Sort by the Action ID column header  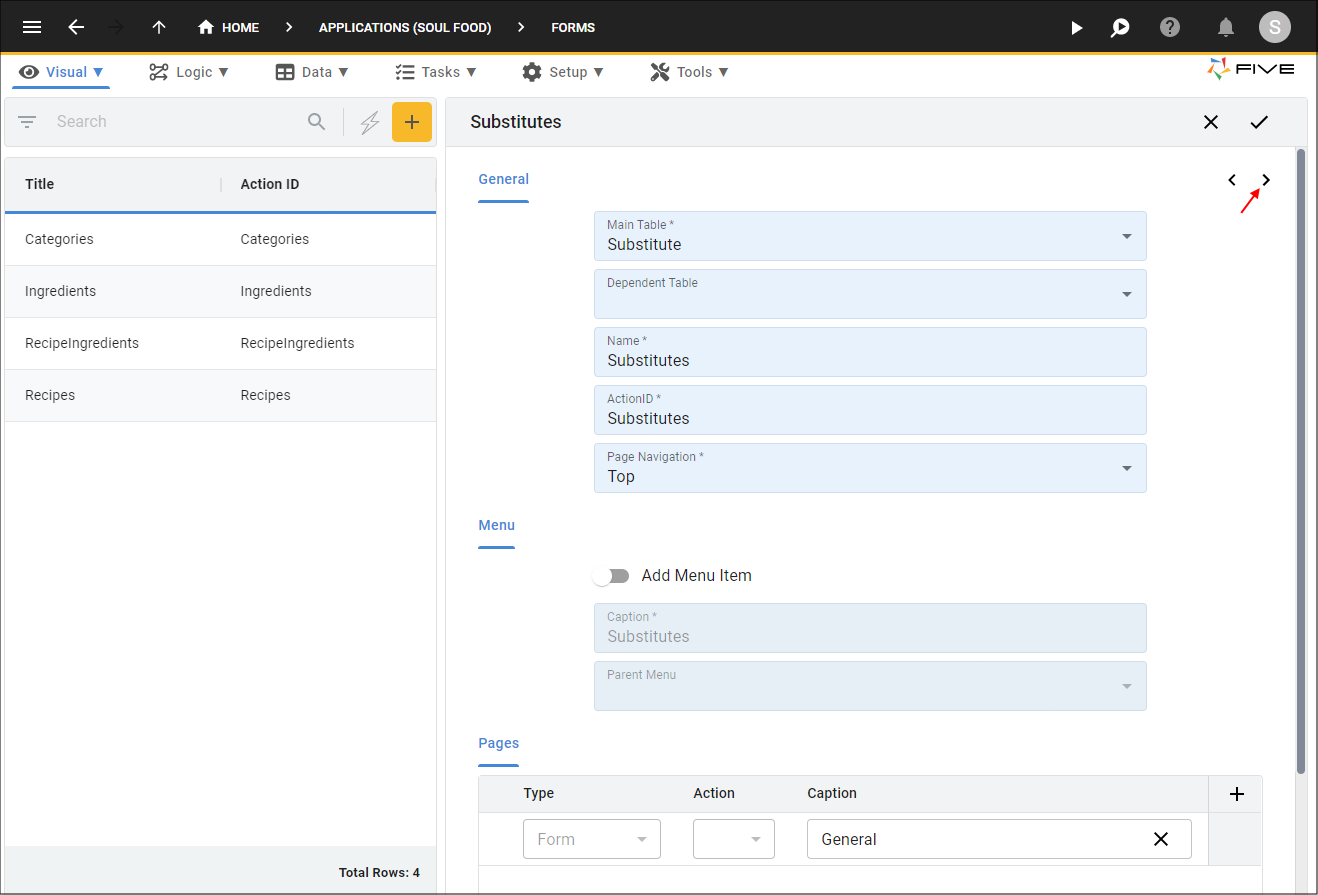pyautogui.click(x=270, y=184)
